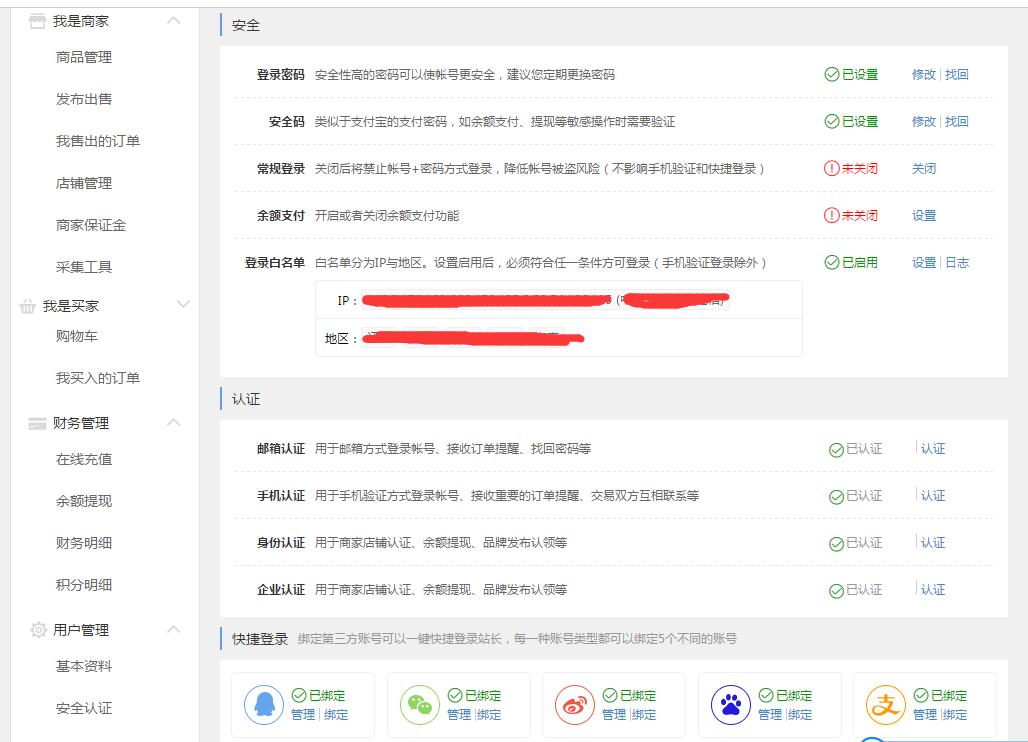Click the Baidu paw quick-login icon
The image size is (1028, 742).
pyautogui.click(x=730, y=706)
